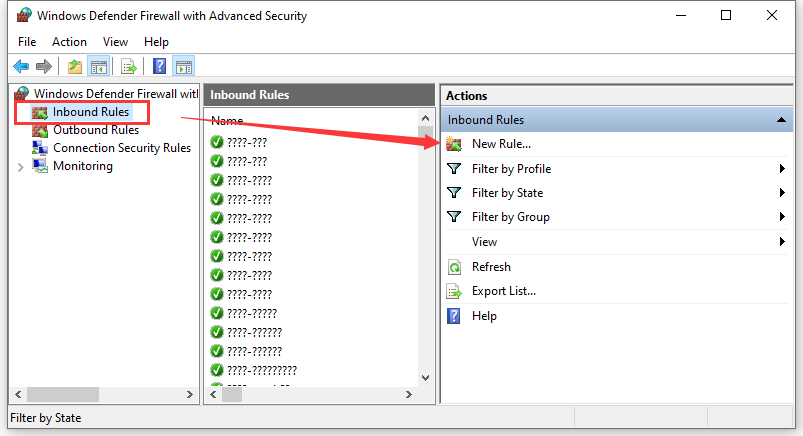803x436 pixels.
Task: Click Help in the Actions pane
Action: 484,316
